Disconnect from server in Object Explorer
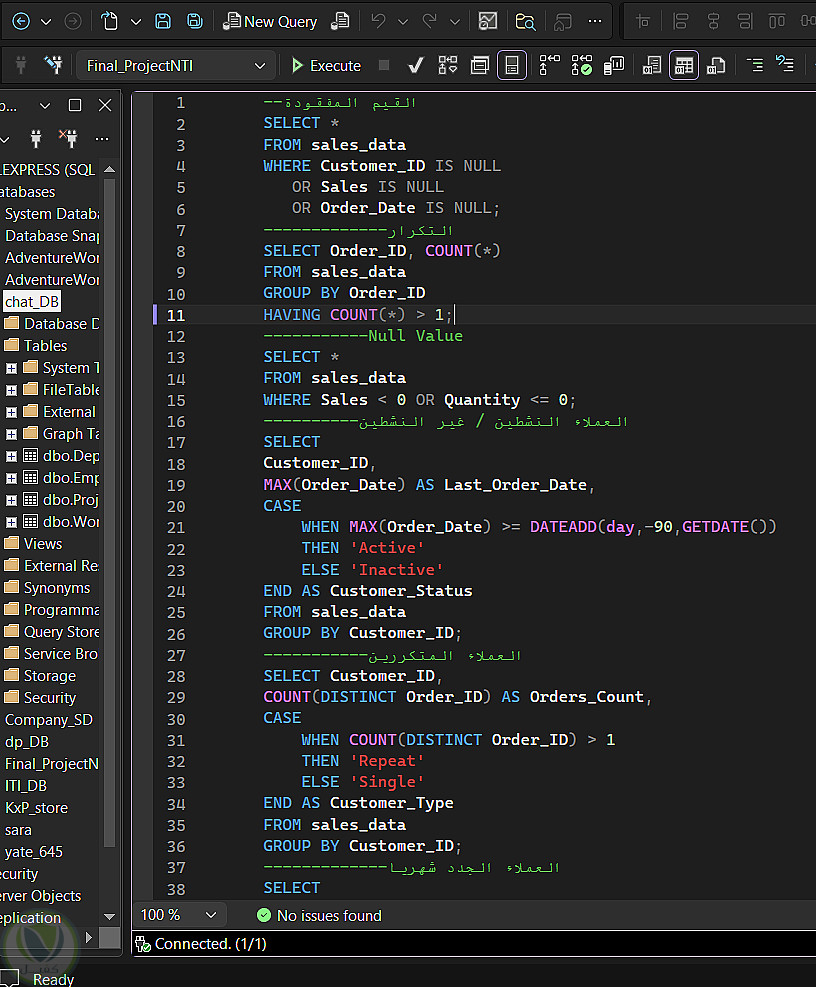 68,138
